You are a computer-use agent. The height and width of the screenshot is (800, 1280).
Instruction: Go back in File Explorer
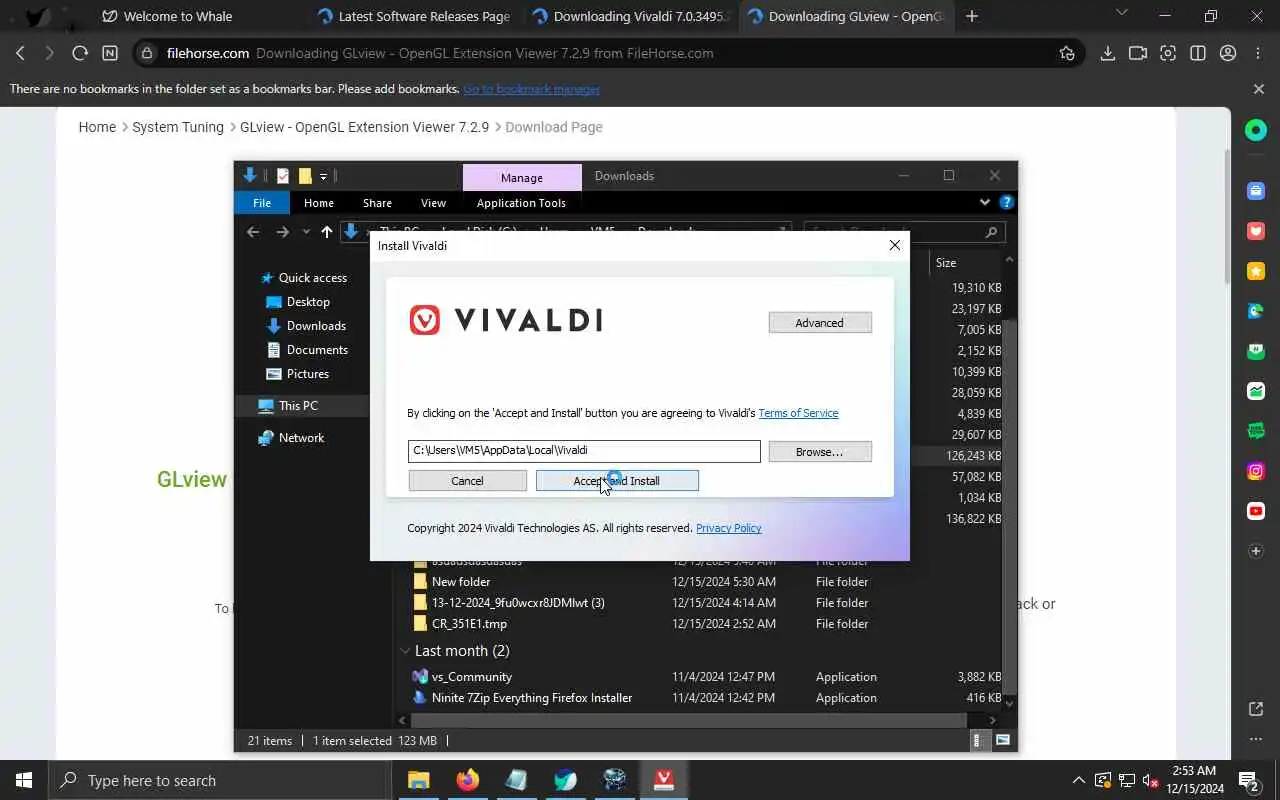pos(253,232)
